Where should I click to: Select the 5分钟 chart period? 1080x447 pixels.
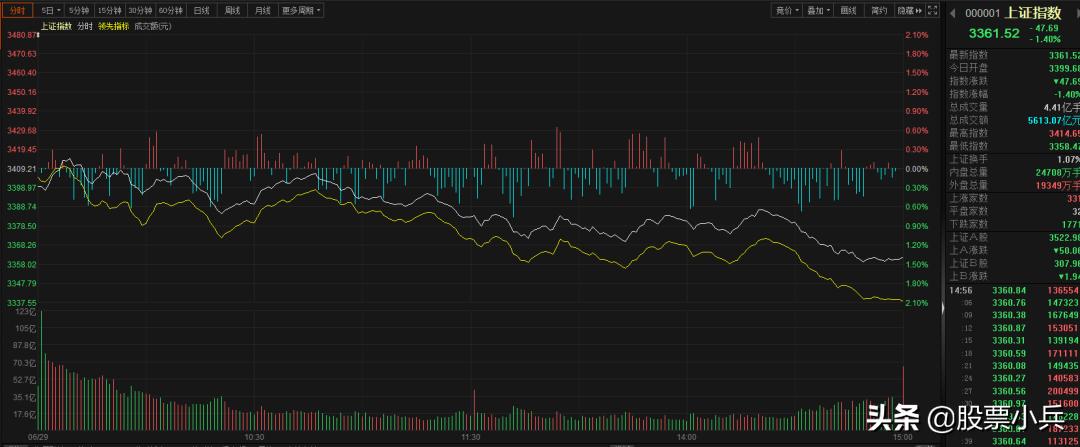(x=79, y=10)
